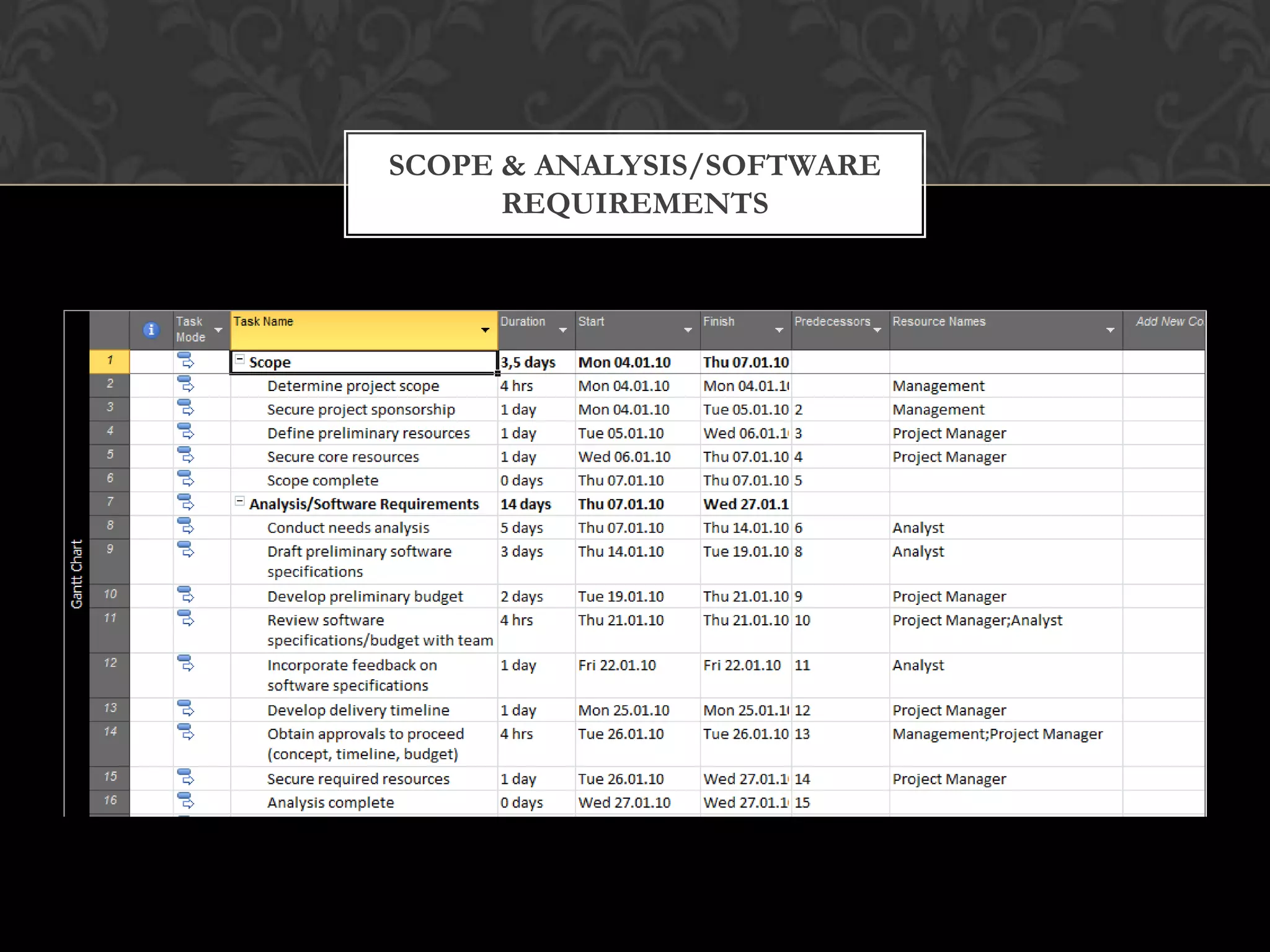Click the 'Project Manager;Analyst' resource cell
The width and height of the screenshot is (1270, 952).
coord(1006,630)
